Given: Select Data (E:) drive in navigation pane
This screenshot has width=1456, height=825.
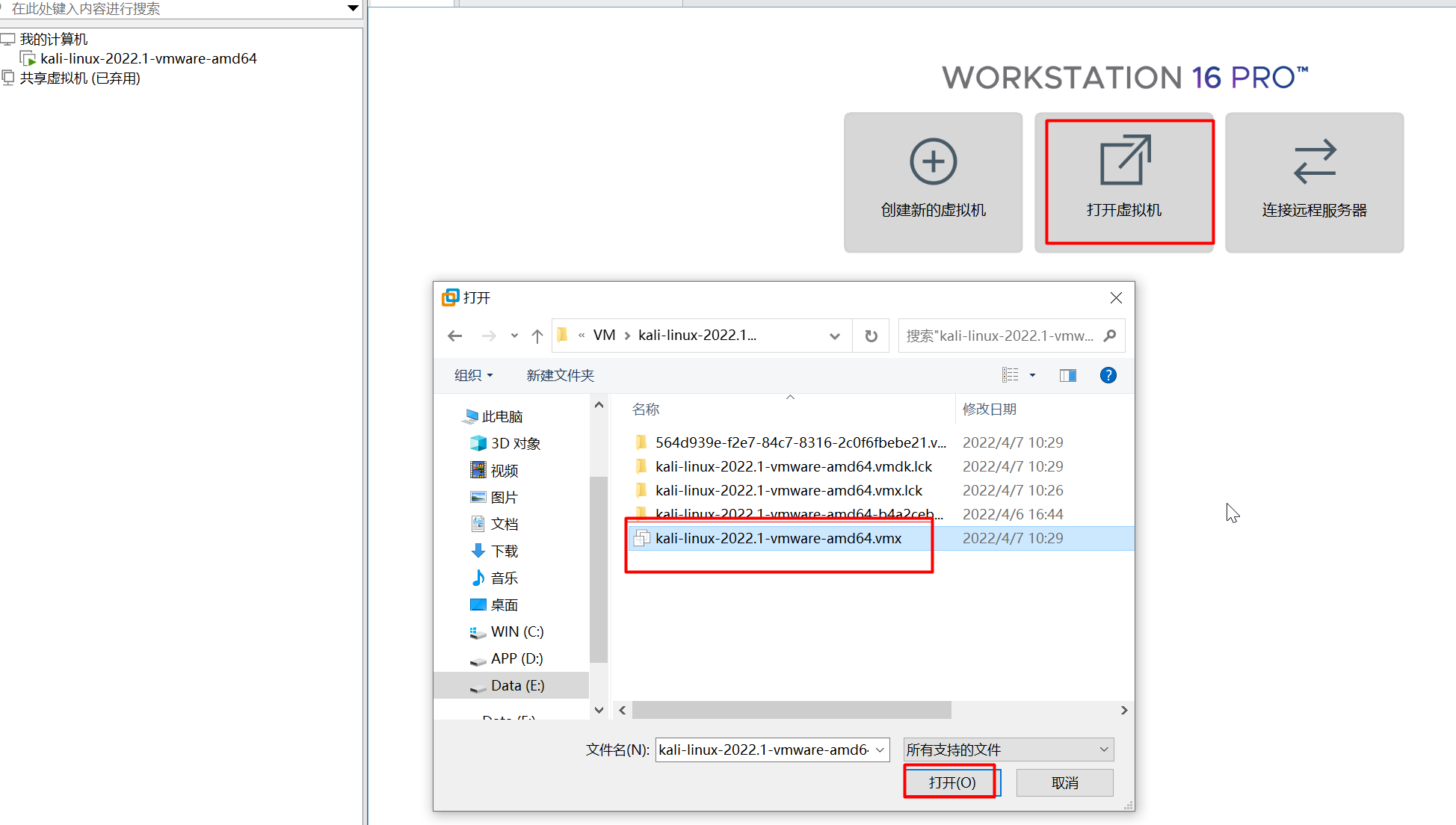Looking at the screenshot, I should (517, 685).
